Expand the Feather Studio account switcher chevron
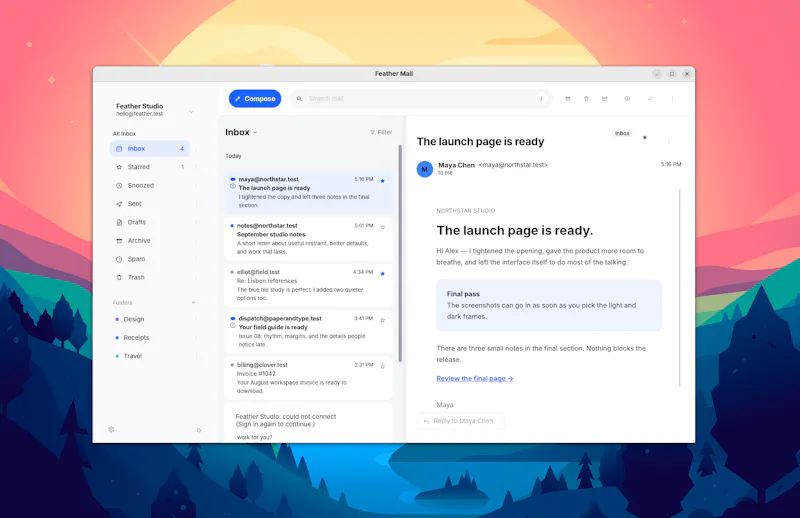The width and height of the screenshot is (800, 518). 191,112
